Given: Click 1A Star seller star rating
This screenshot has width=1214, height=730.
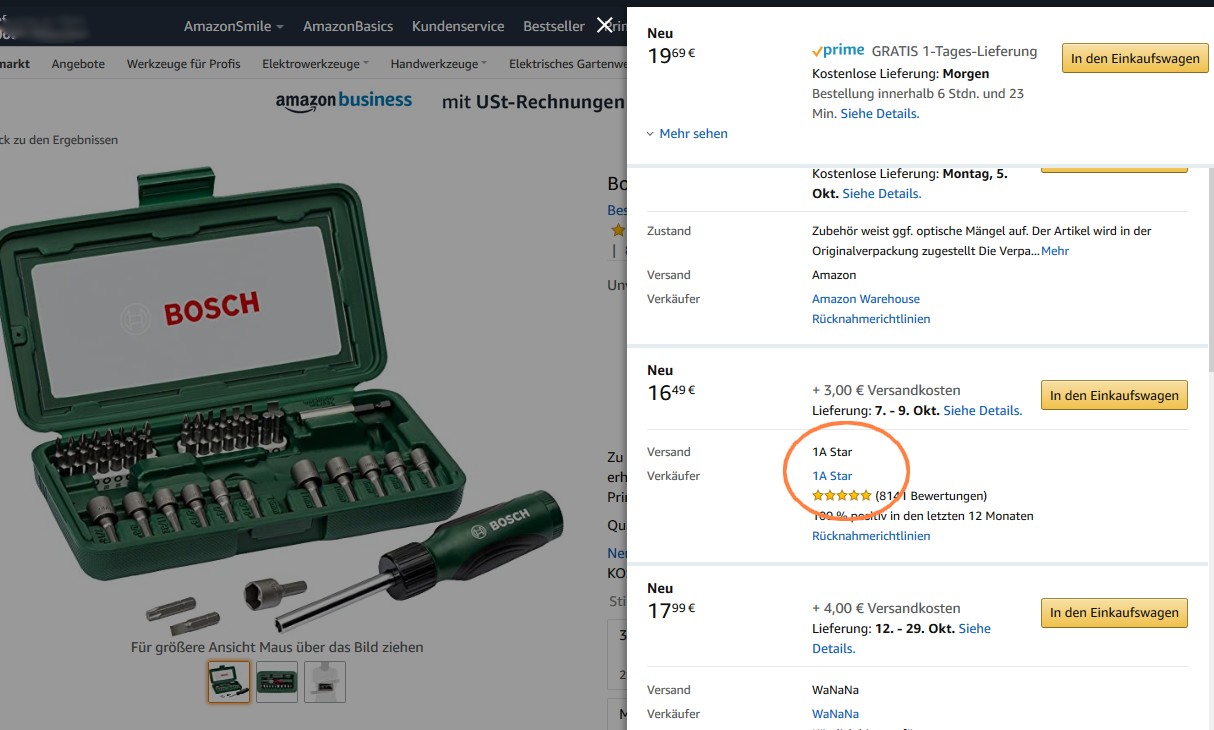Looking at the screenshot, I should pos(841,496).
